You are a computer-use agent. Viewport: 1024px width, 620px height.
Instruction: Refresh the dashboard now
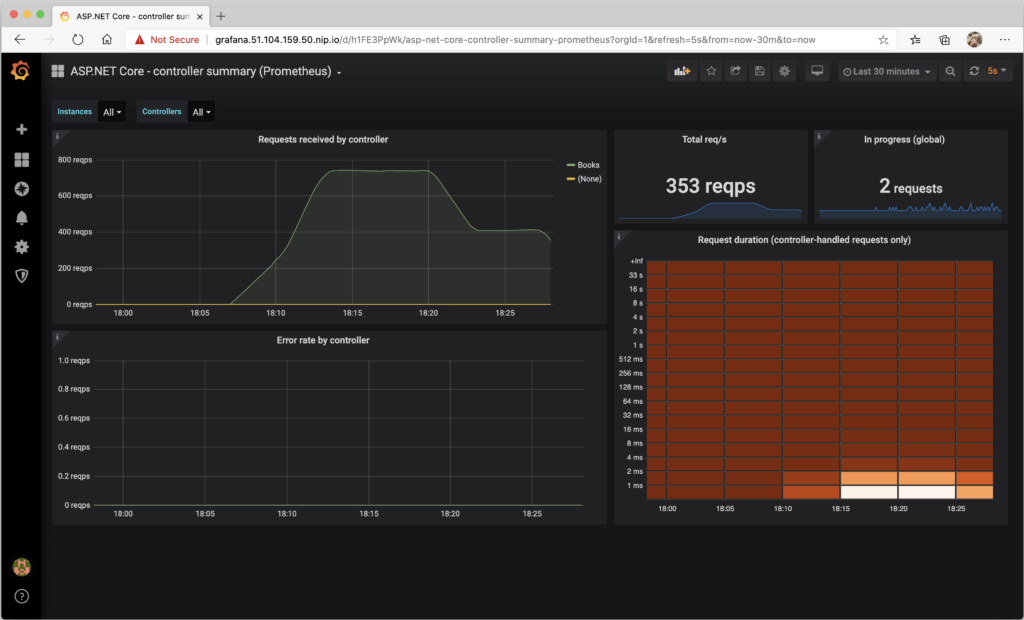click(974, 71)
